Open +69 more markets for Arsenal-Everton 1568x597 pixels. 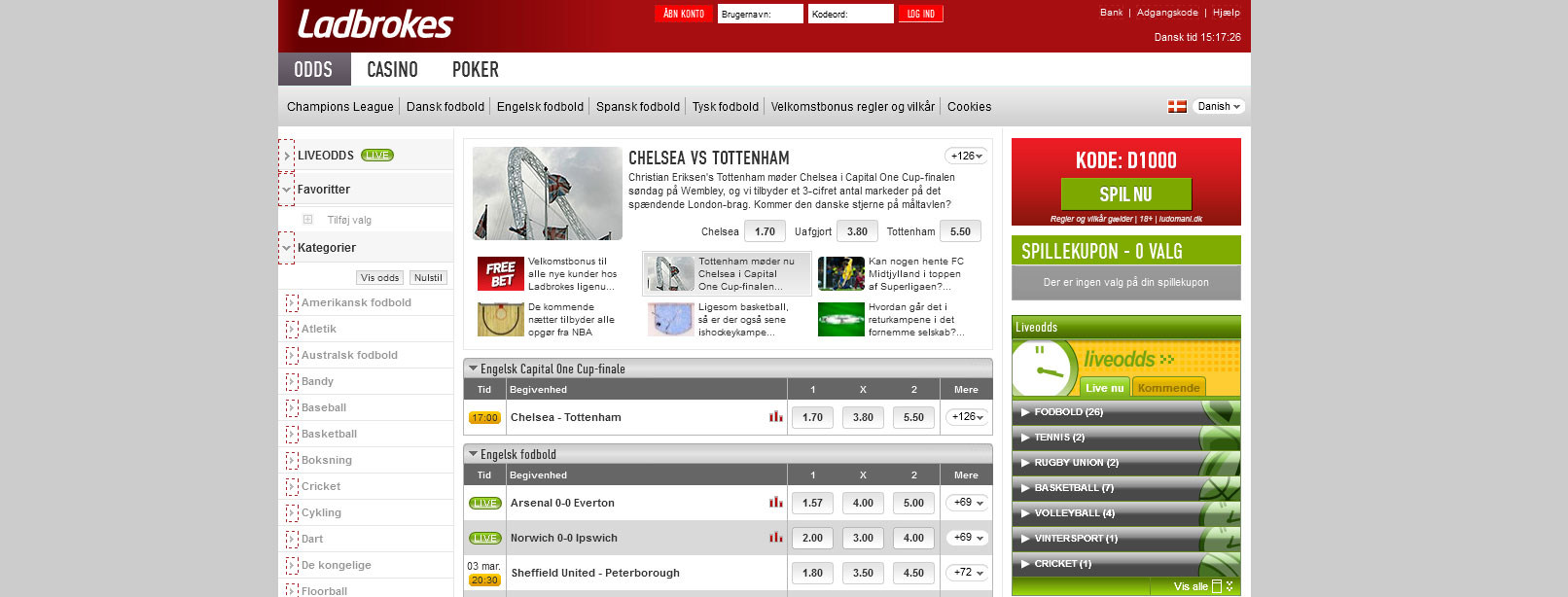click(967, 503)
